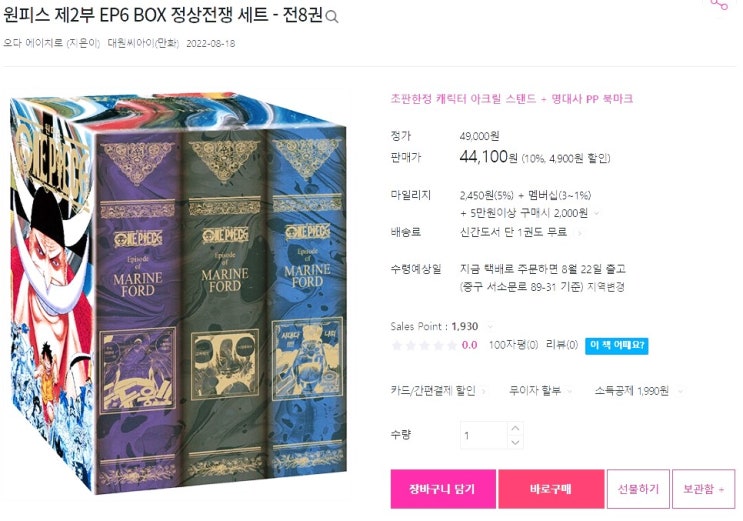Click the 지역변경 region change link
The image size is (743, 521).
(x=606, y=287)
